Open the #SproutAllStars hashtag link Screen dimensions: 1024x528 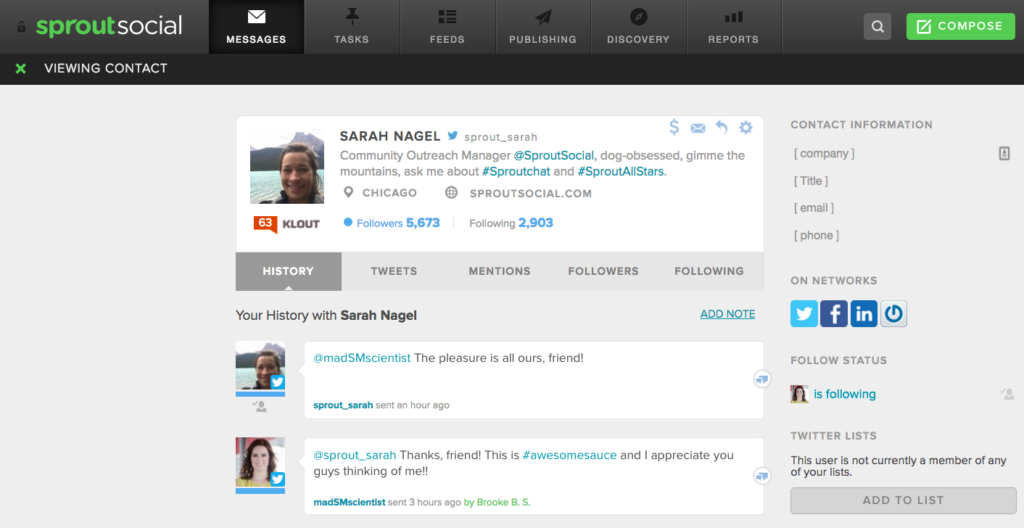(620, 172)
